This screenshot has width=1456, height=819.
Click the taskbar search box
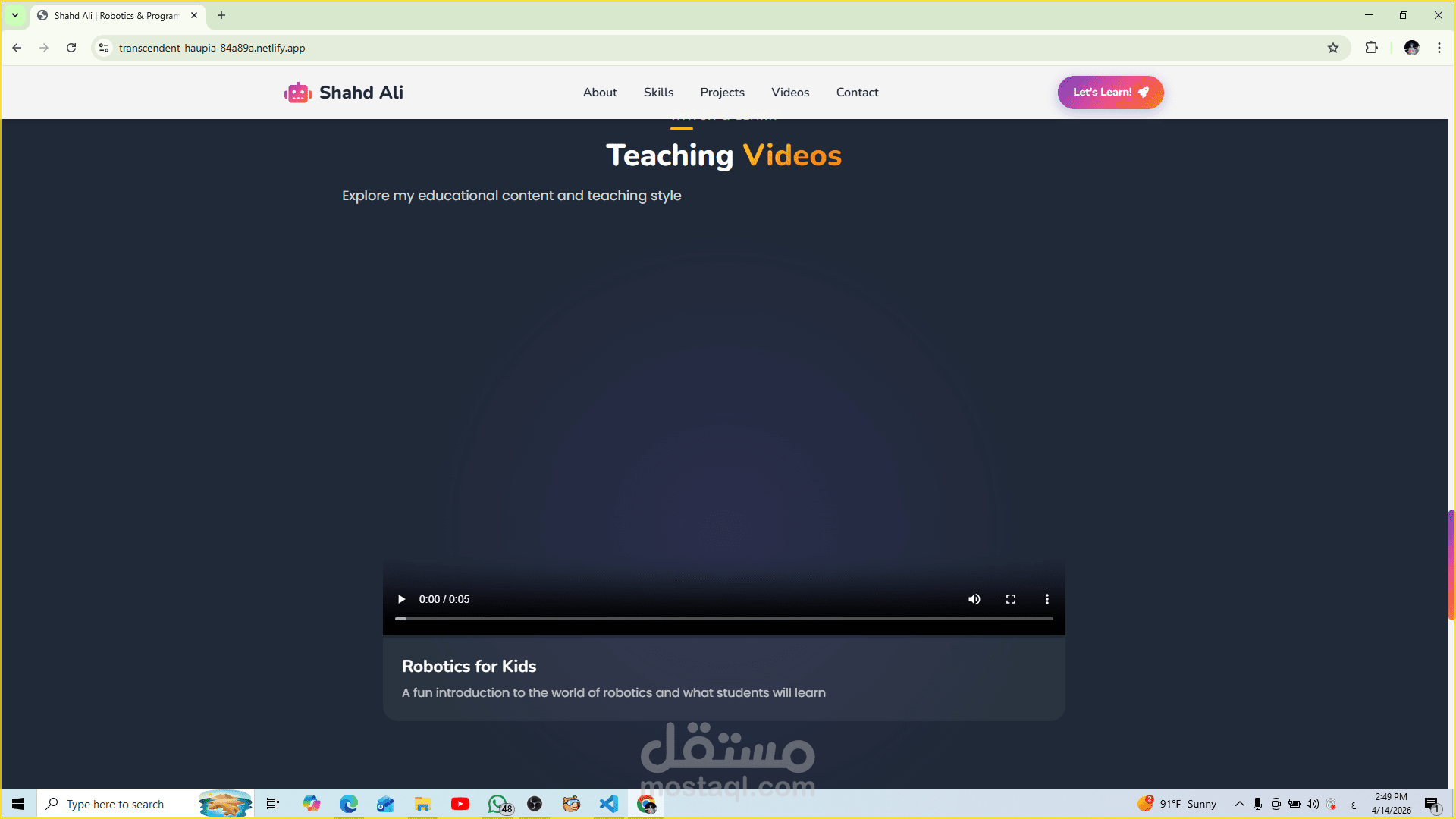(144, 804)
